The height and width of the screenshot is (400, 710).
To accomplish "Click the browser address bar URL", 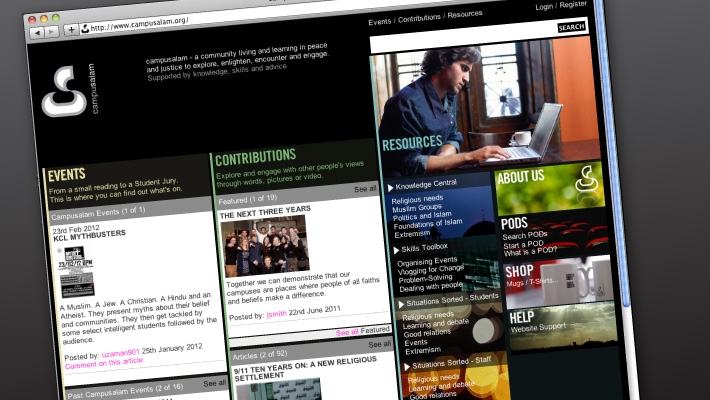I will (x=139, y=24).
